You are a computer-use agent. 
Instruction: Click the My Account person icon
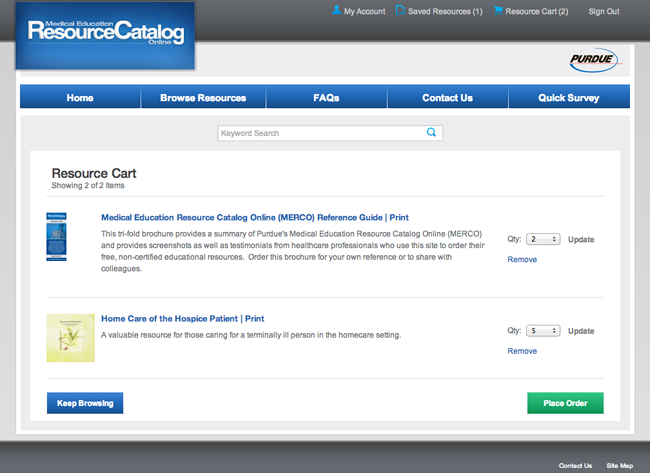point(336,10)
